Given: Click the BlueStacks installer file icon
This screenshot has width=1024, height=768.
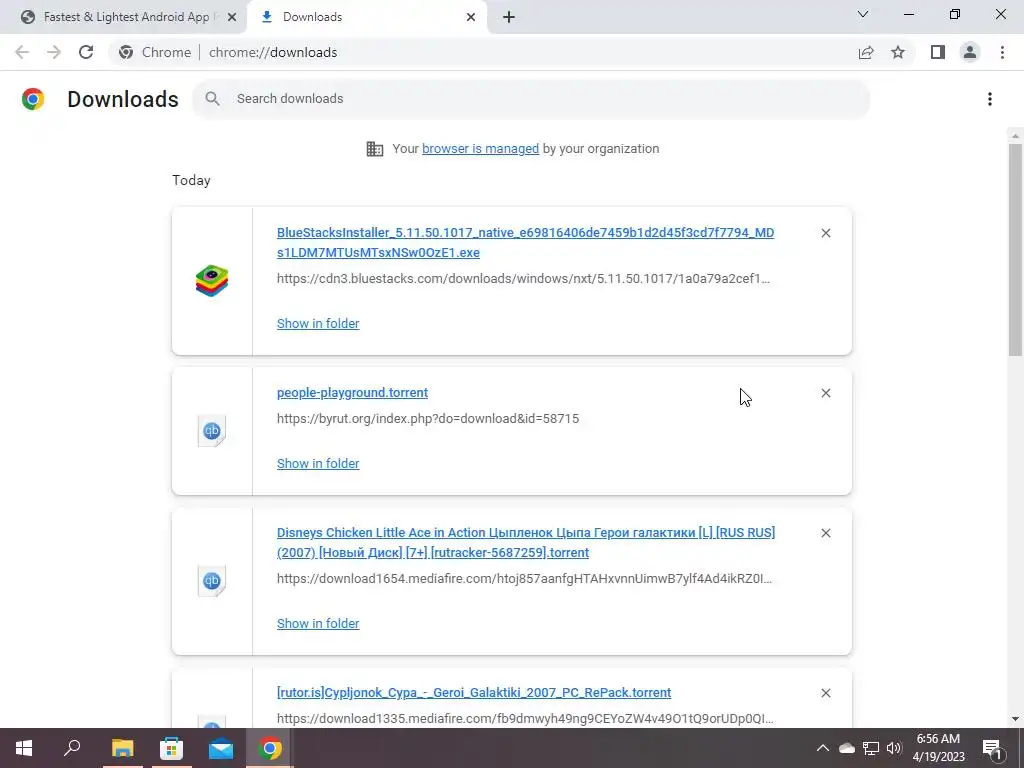Looking at the screenshot, I should coord(212,281).
